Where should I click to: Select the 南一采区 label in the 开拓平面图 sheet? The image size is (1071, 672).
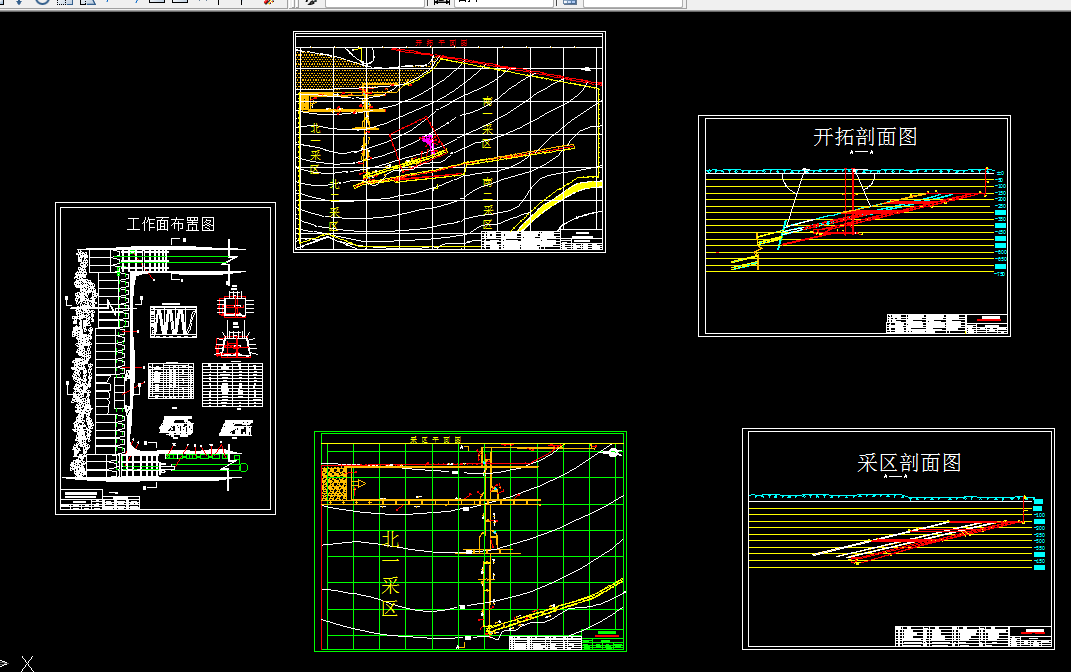[x=487, y=123]
